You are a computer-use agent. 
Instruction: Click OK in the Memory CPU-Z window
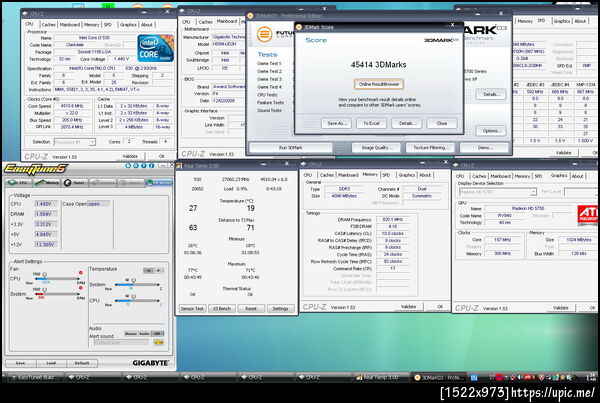point(440,307)
